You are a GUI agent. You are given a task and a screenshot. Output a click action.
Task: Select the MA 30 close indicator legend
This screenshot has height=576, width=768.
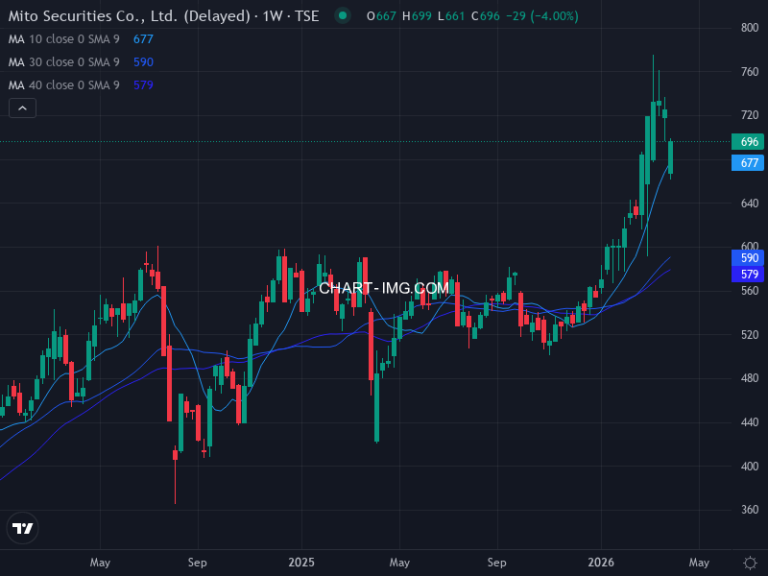[x=64, y=62]
